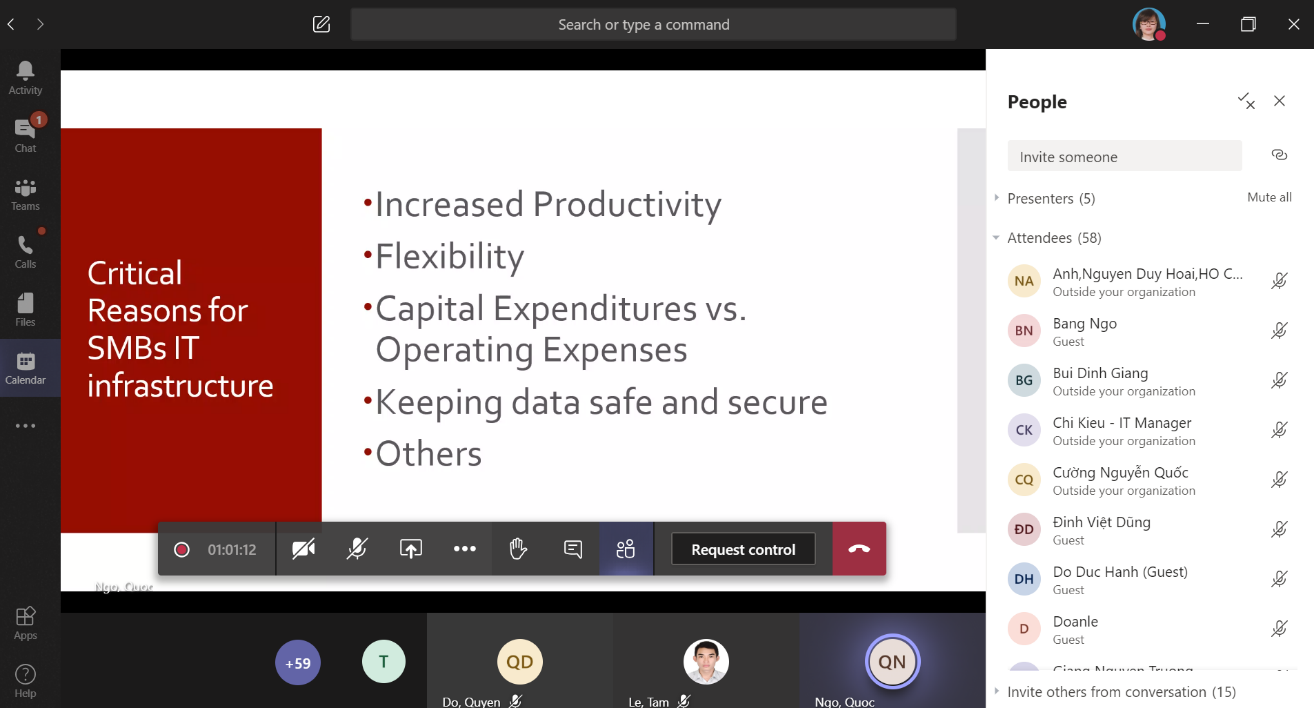Screen dimensions: 1314x708
Task: Show more apps ellipsis in sidebar
Action: [x=25, y=426]
